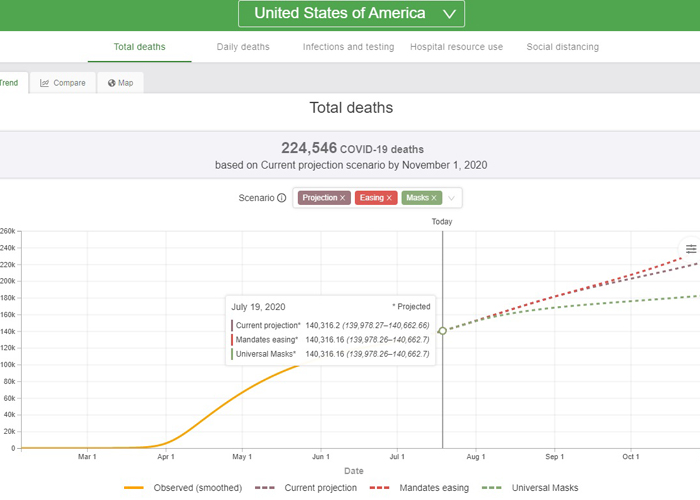
Task: Remove the Masks scenario tag
Action: [434, 198]
